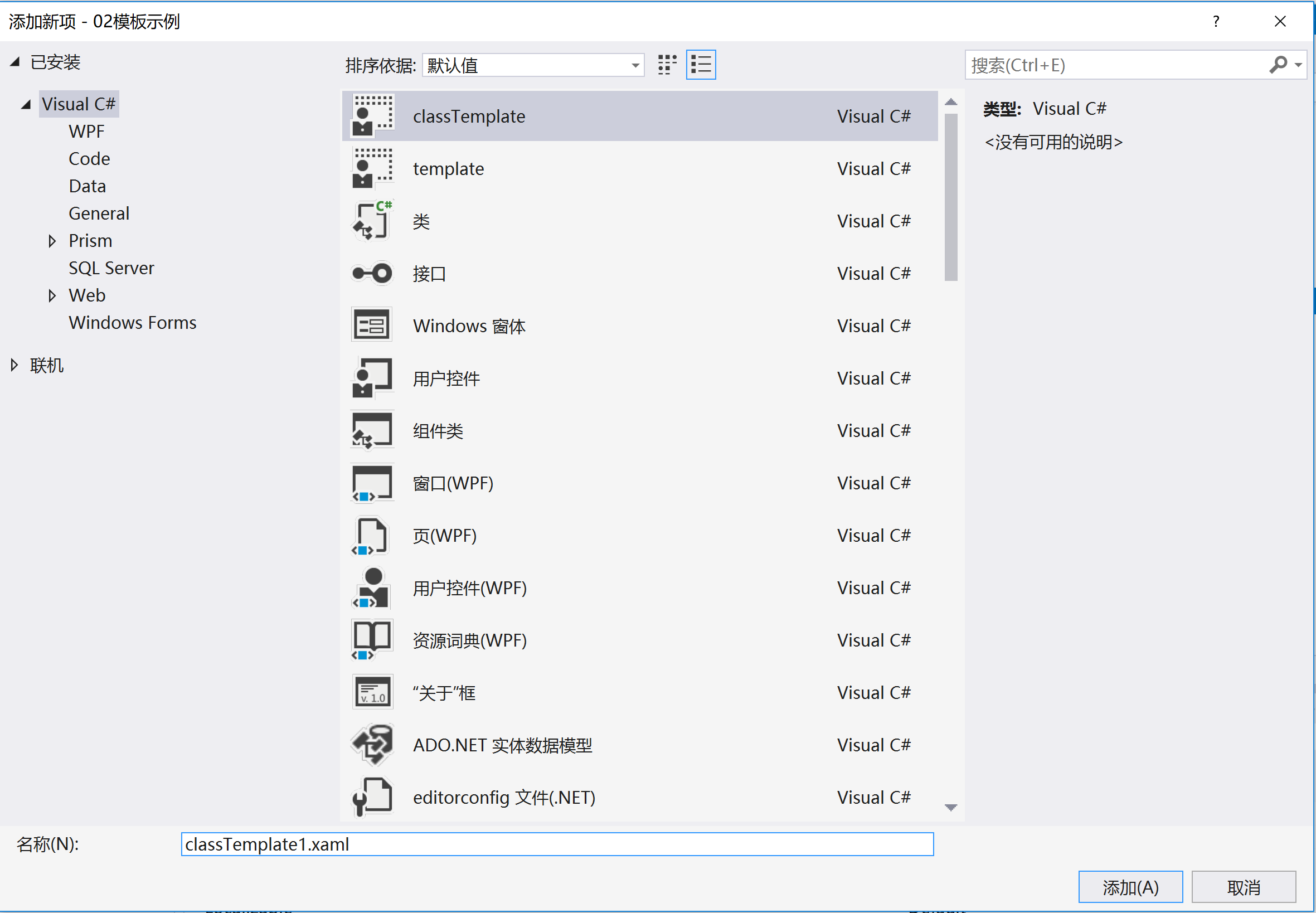
Task: Select the 窗口(WPF) window icon
Action: click(x=372, y=483)
